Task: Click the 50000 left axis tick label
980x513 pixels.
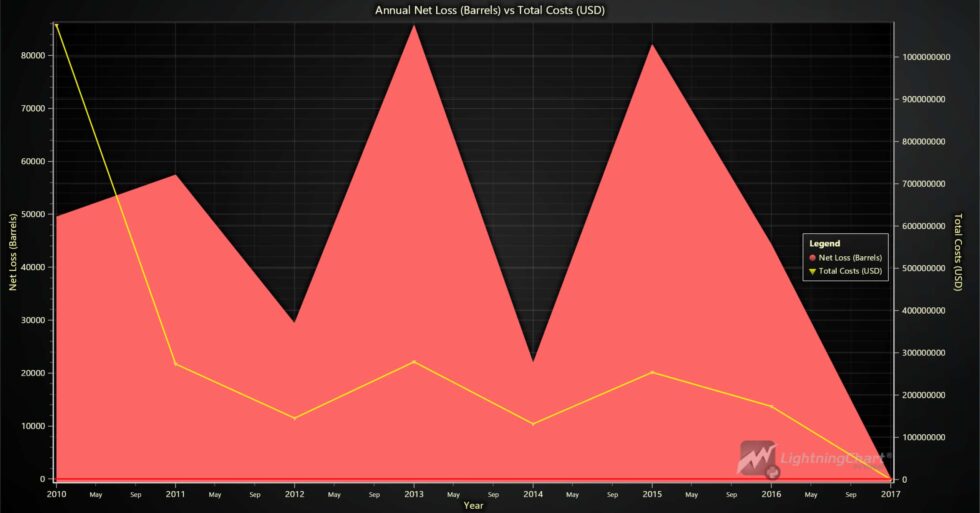Action: 33,214
